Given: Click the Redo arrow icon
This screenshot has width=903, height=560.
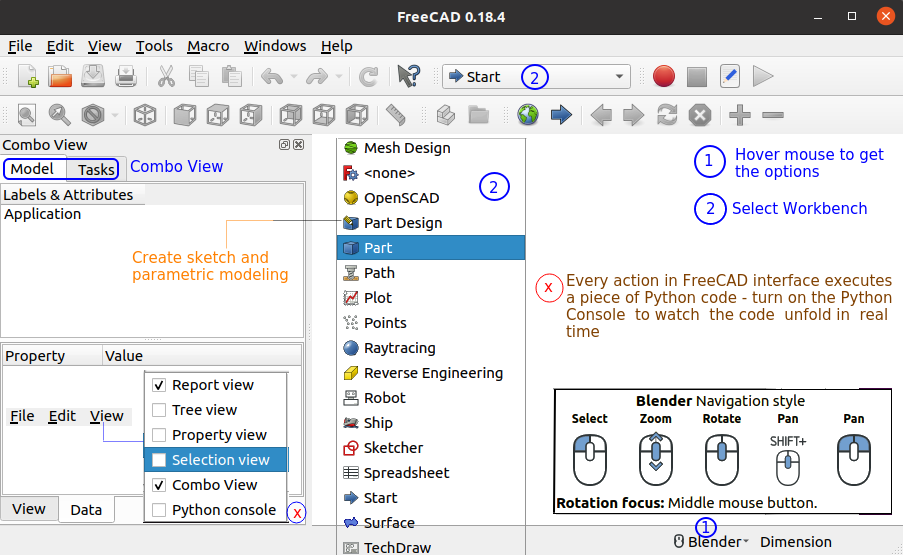Looking at the screenshot, I should tap(317, 76).
